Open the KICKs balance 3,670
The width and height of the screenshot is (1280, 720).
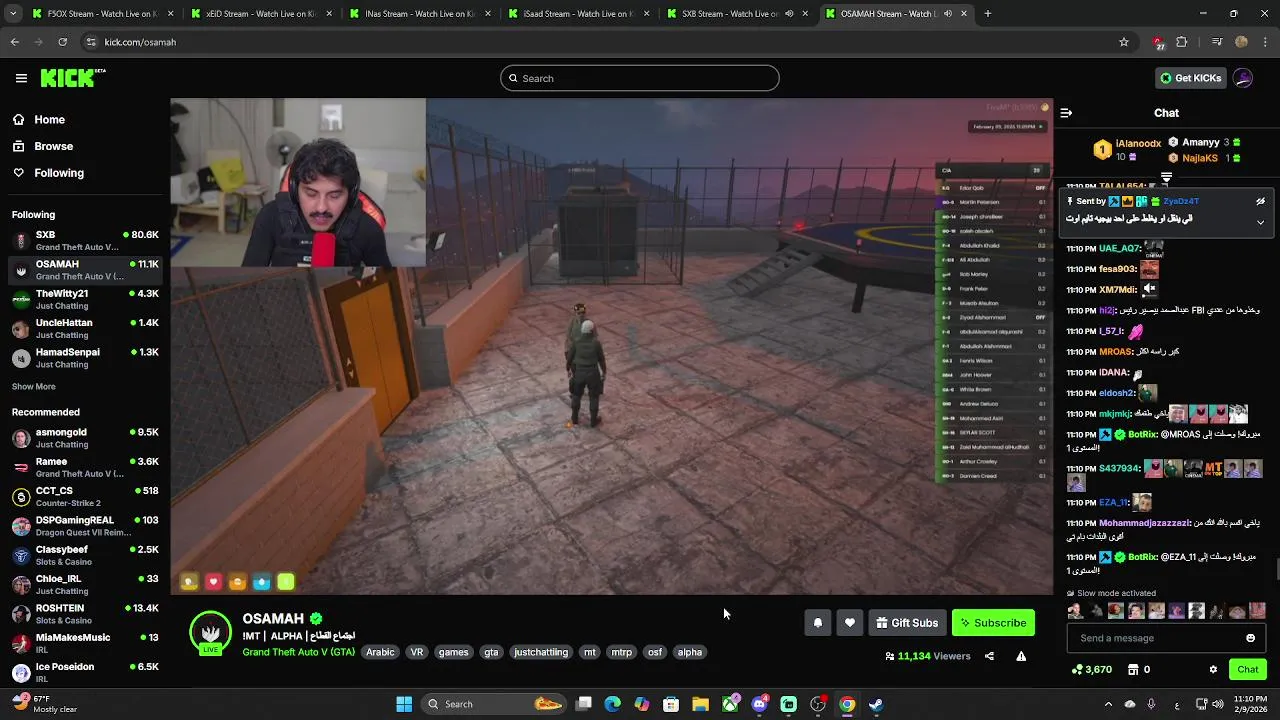point(1091,669)
